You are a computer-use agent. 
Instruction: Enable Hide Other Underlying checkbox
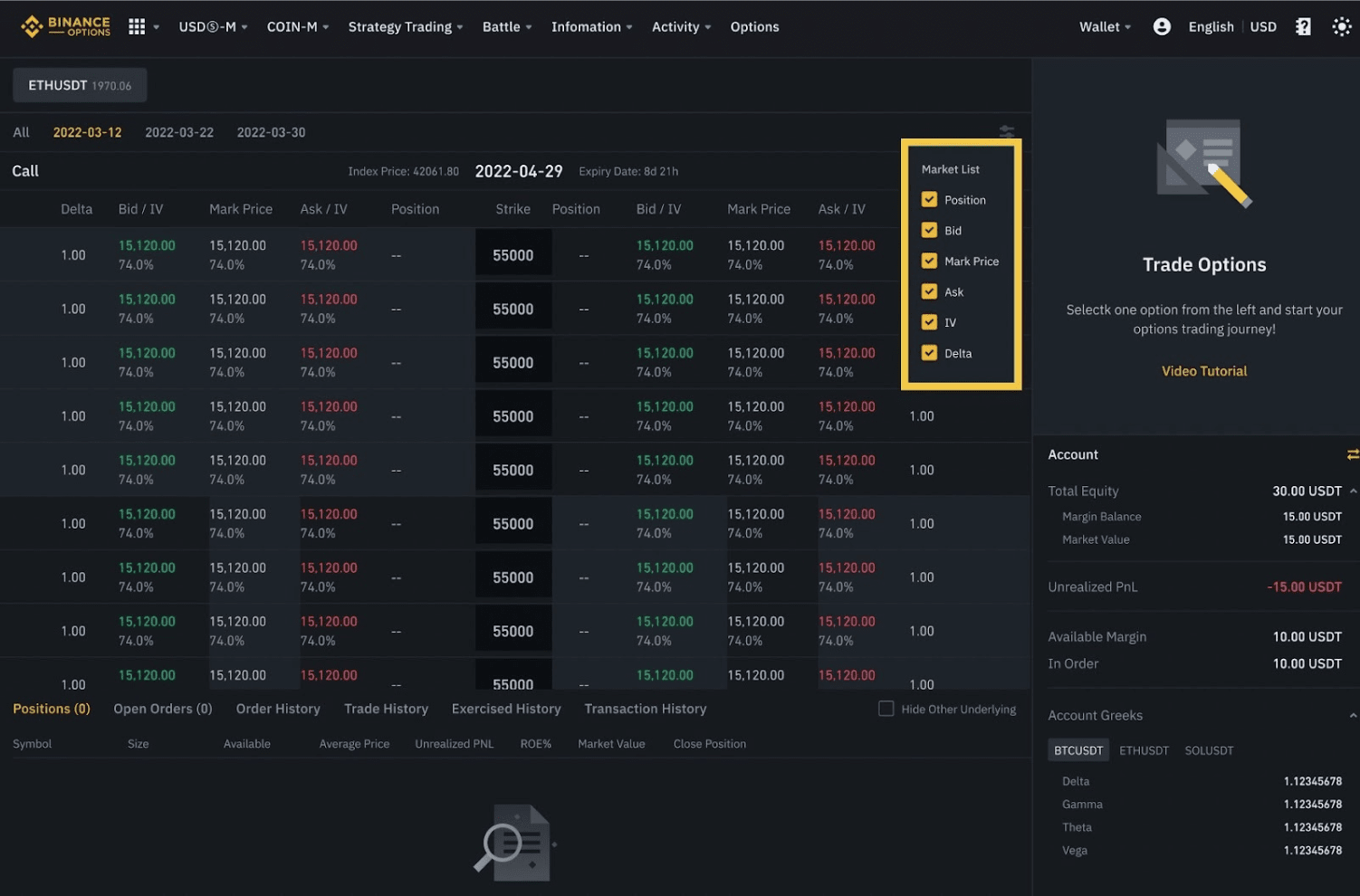coord(886,709)
